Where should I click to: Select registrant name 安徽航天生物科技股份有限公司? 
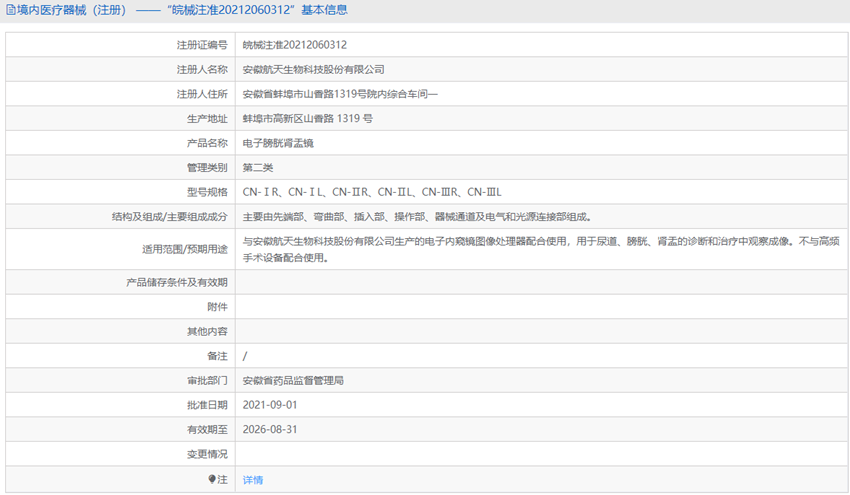[313, 69]
